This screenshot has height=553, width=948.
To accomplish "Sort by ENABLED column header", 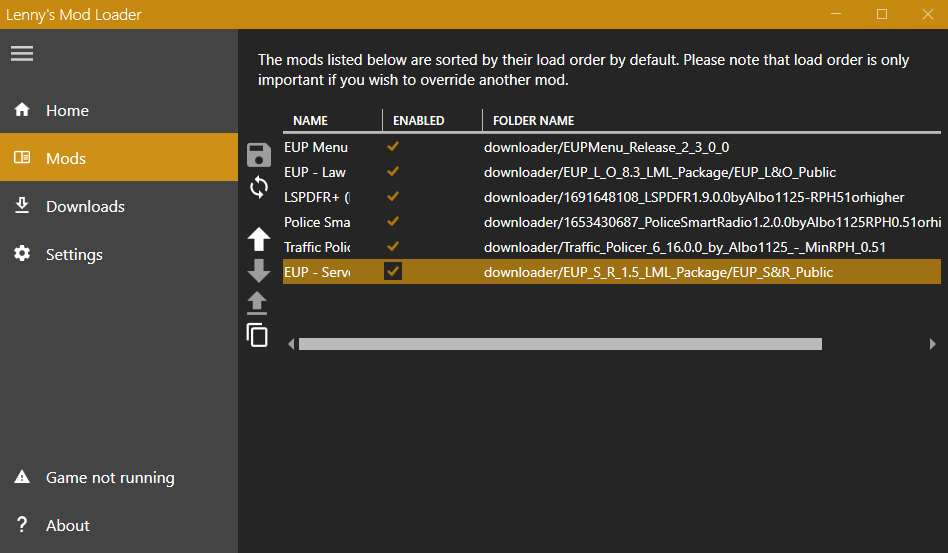I will pyautogui.click(x=432, y=120).
